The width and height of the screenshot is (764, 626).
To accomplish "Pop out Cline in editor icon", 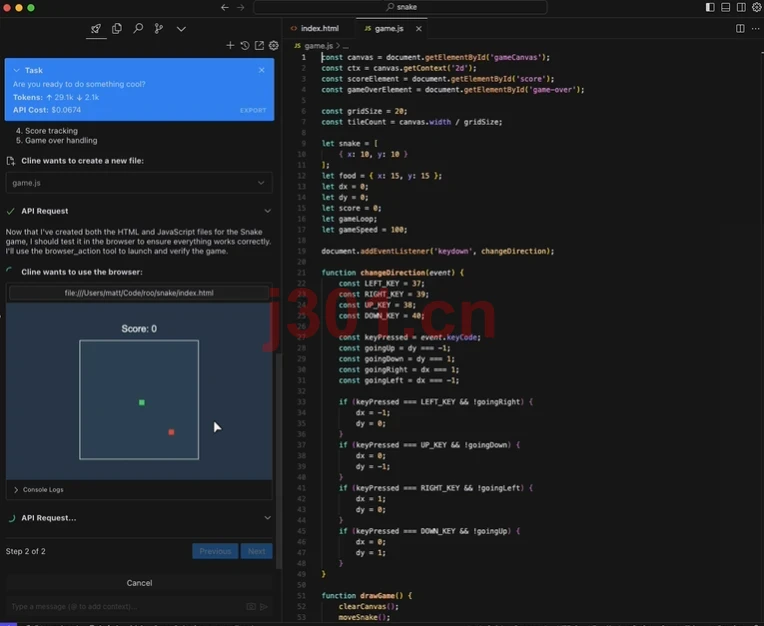I will [259, 45].
